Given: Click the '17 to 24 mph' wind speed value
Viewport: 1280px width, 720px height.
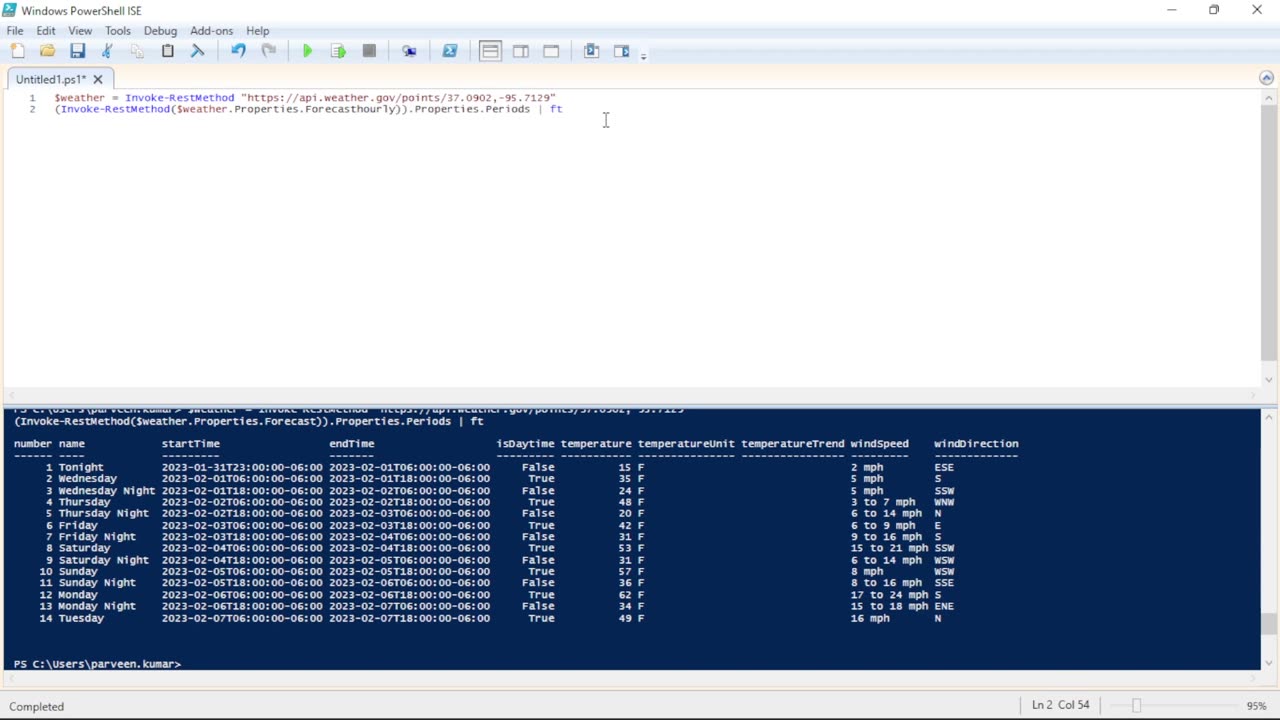Looking at the screenshot, I should pos(889,595).
